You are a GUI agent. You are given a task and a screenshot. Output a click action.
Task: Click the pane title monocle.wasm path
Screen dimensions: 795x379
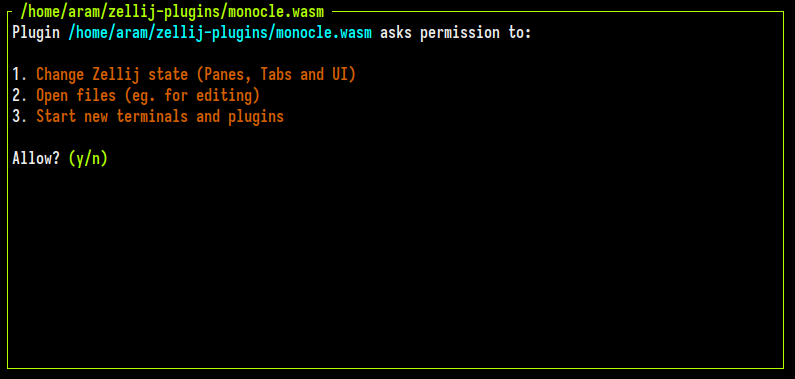click(172, 12)
